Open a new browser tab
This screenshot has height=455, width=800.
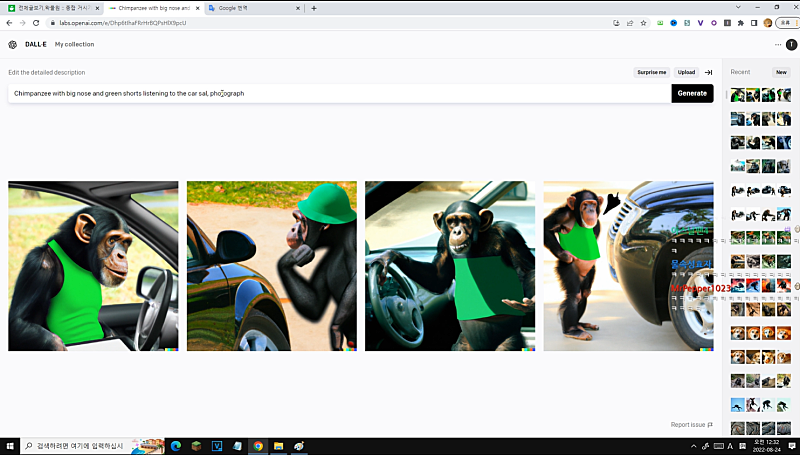[x=314, y=8]
